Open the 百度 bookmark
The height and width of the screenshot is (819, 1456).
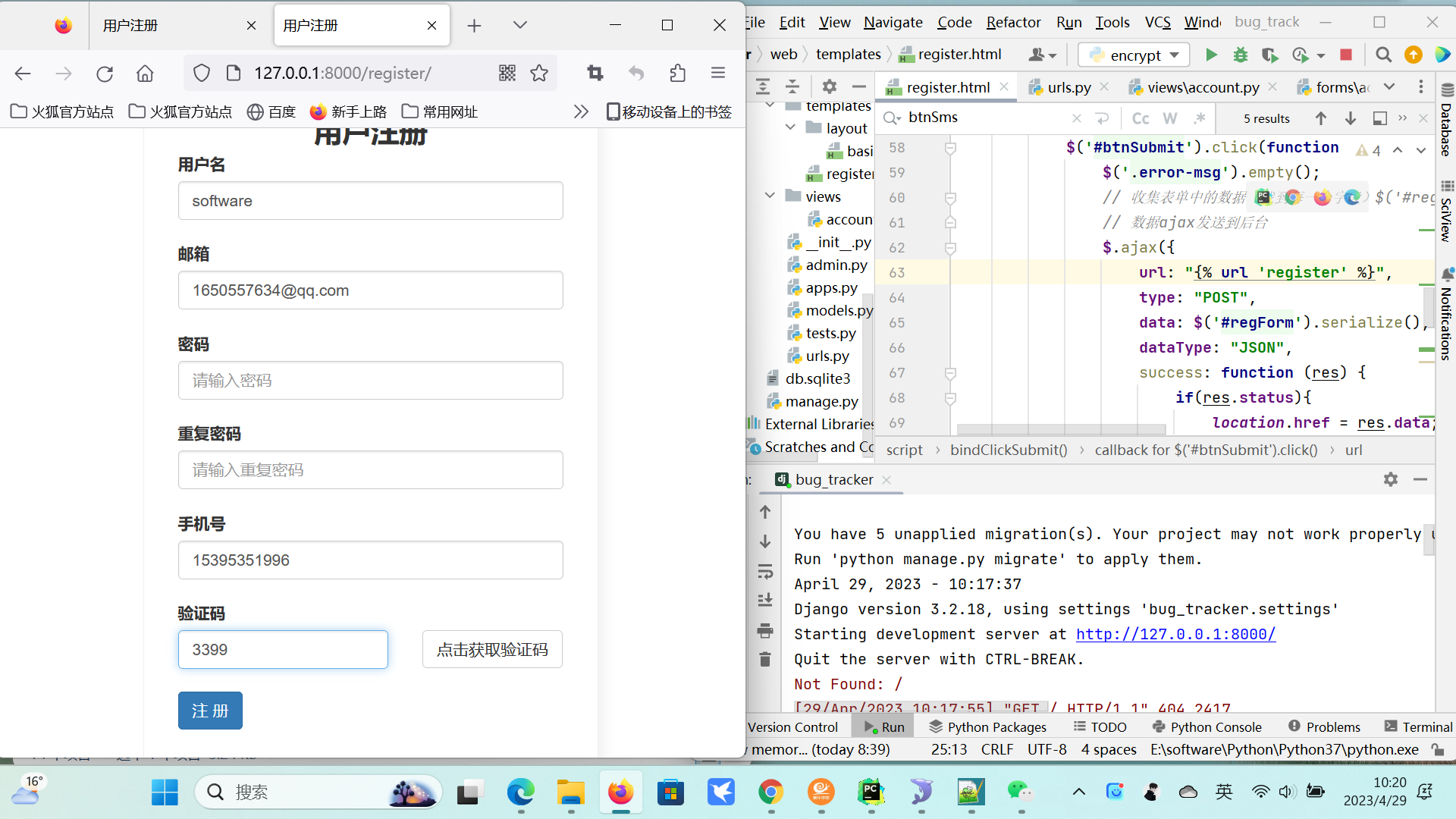[x=271, y=111]
